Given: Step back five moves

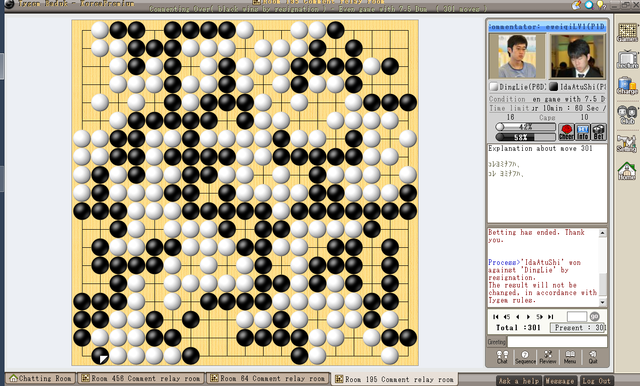Looking at the screenshot, I should click(x=507, y=317).
